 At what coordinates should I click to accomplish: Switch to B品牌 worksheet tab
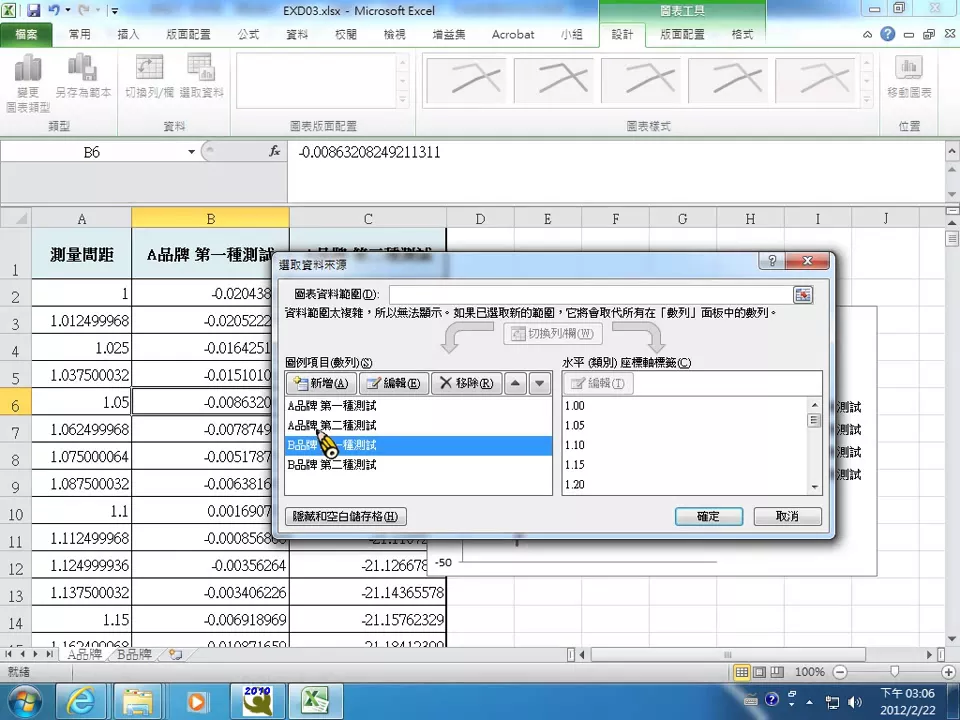[134, 654]
